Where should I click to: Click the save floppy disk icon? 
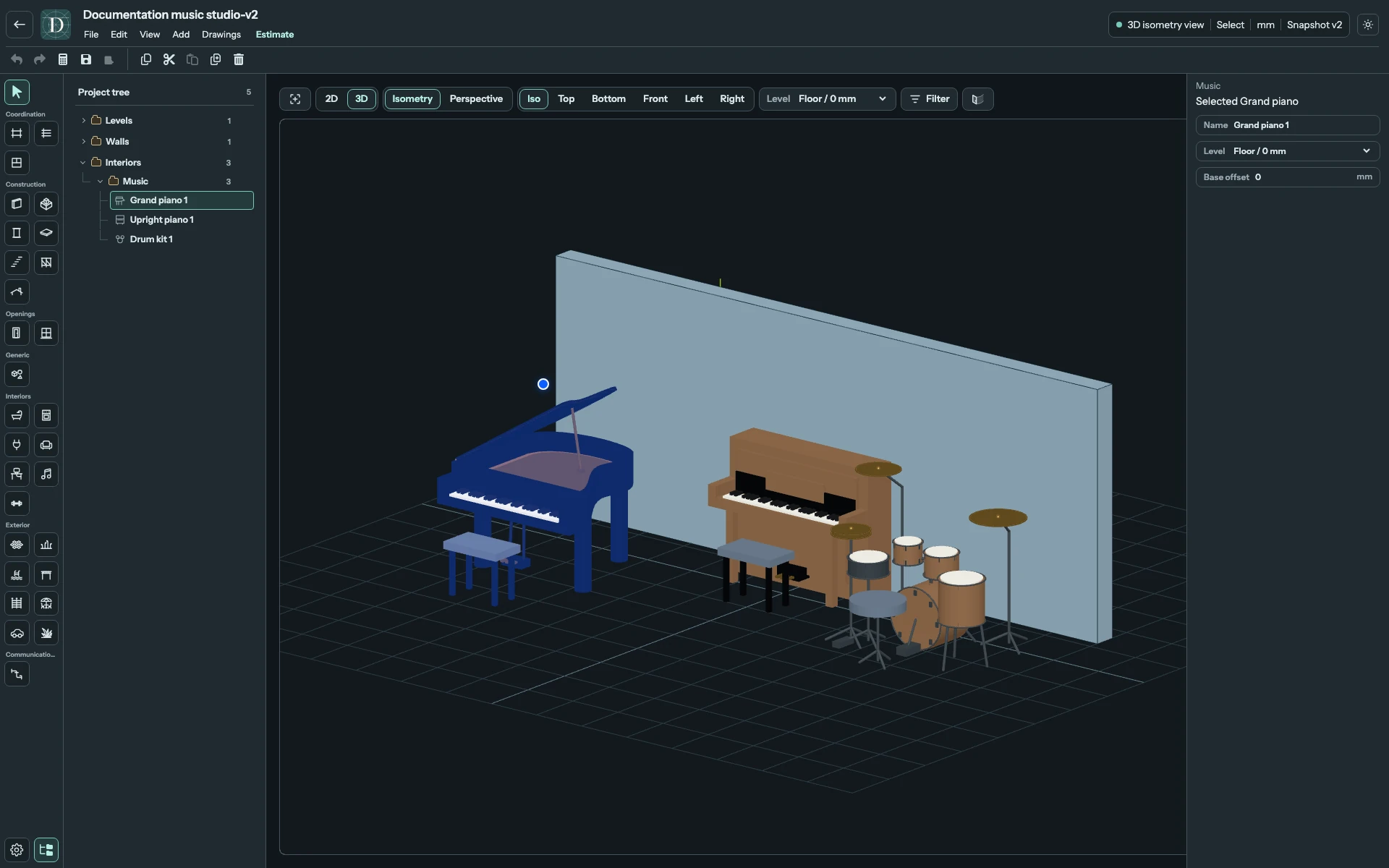coord(86,59)
